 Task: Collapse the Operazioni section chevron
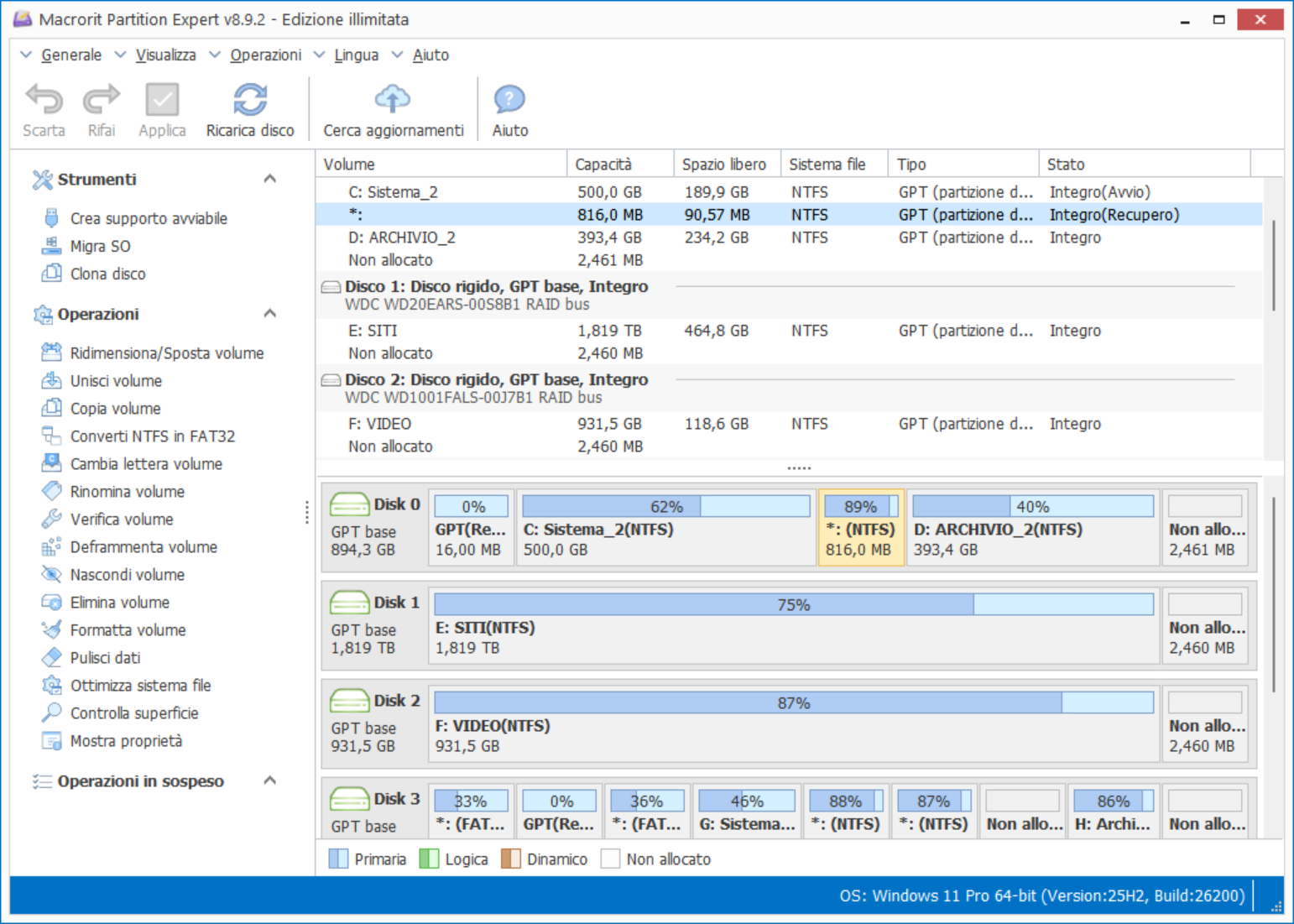click(269, 314)
